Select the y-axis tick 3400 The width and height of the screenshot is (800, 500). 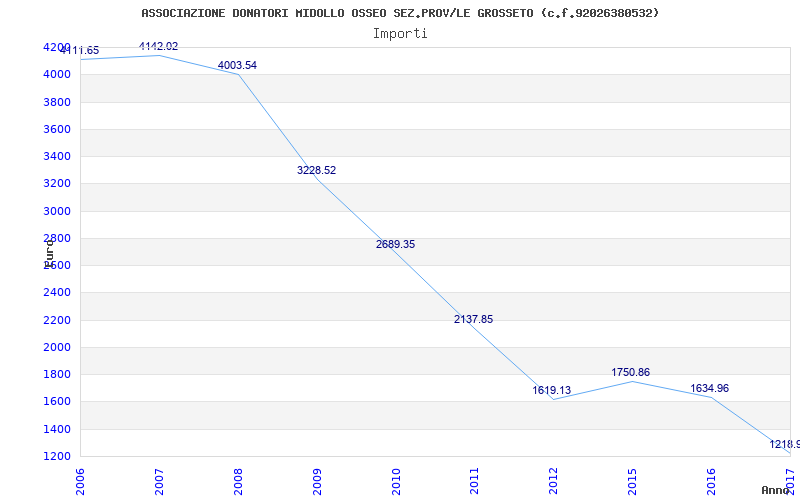click(57, 156)
